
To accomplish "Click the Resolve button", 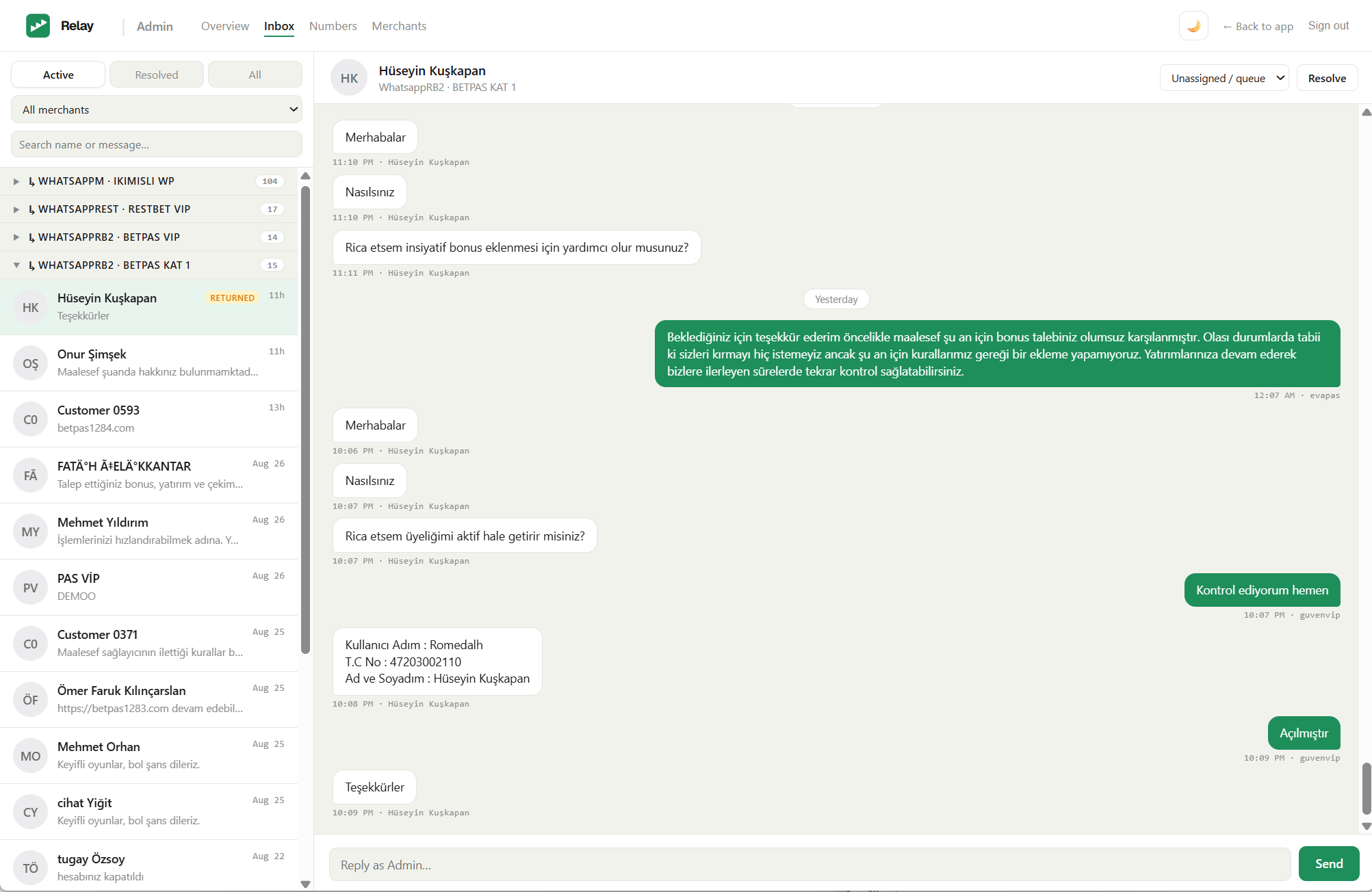I will click(x=1327, y=78).
